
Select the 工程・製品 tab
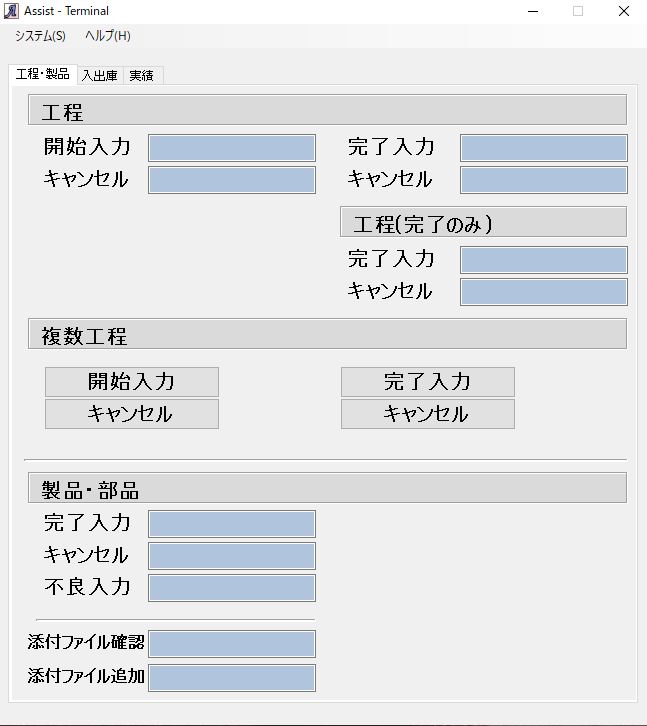43,74
